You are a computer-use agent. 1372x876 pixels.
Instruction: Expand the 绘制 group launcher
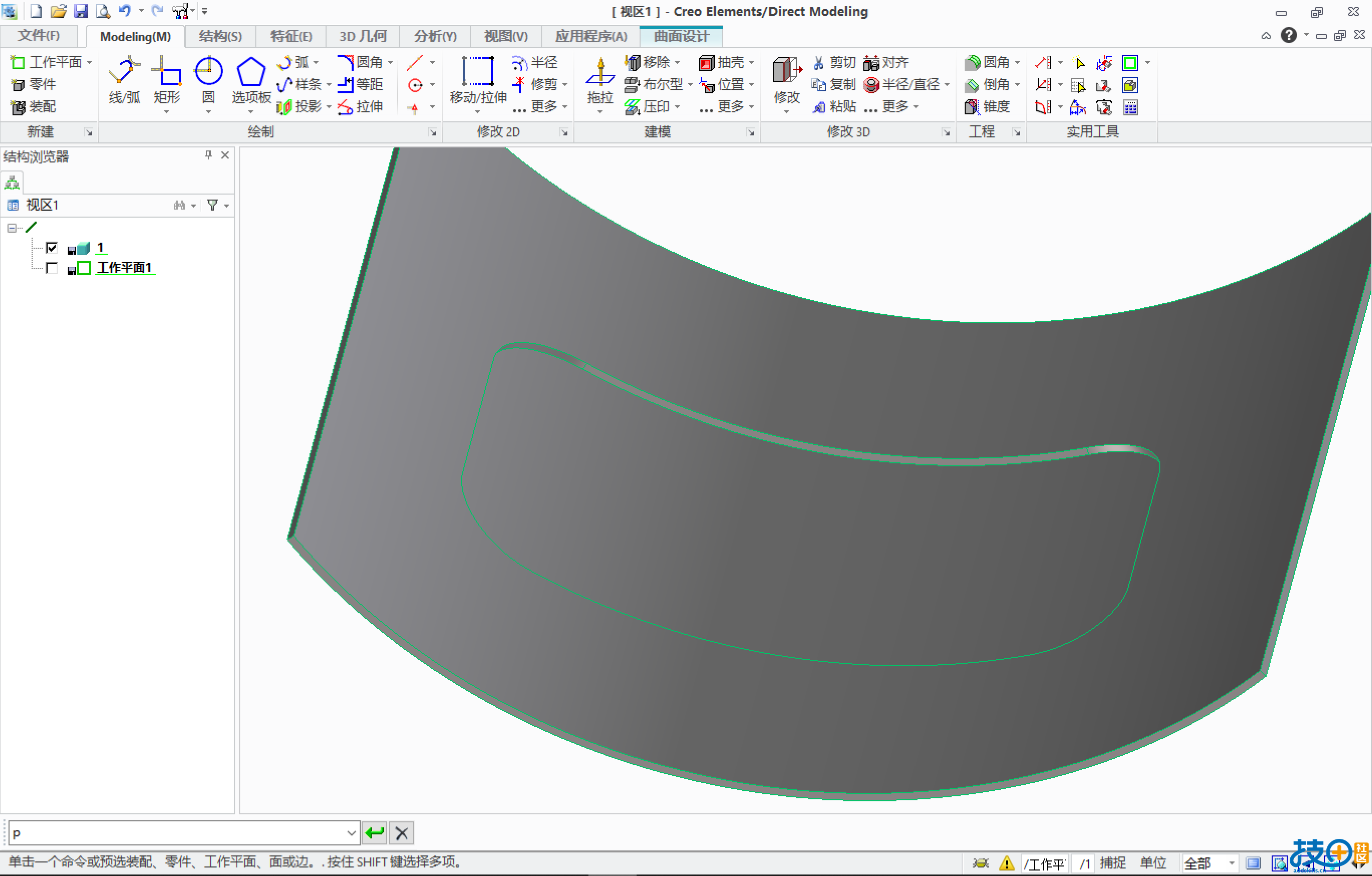[x=432, y=132]
